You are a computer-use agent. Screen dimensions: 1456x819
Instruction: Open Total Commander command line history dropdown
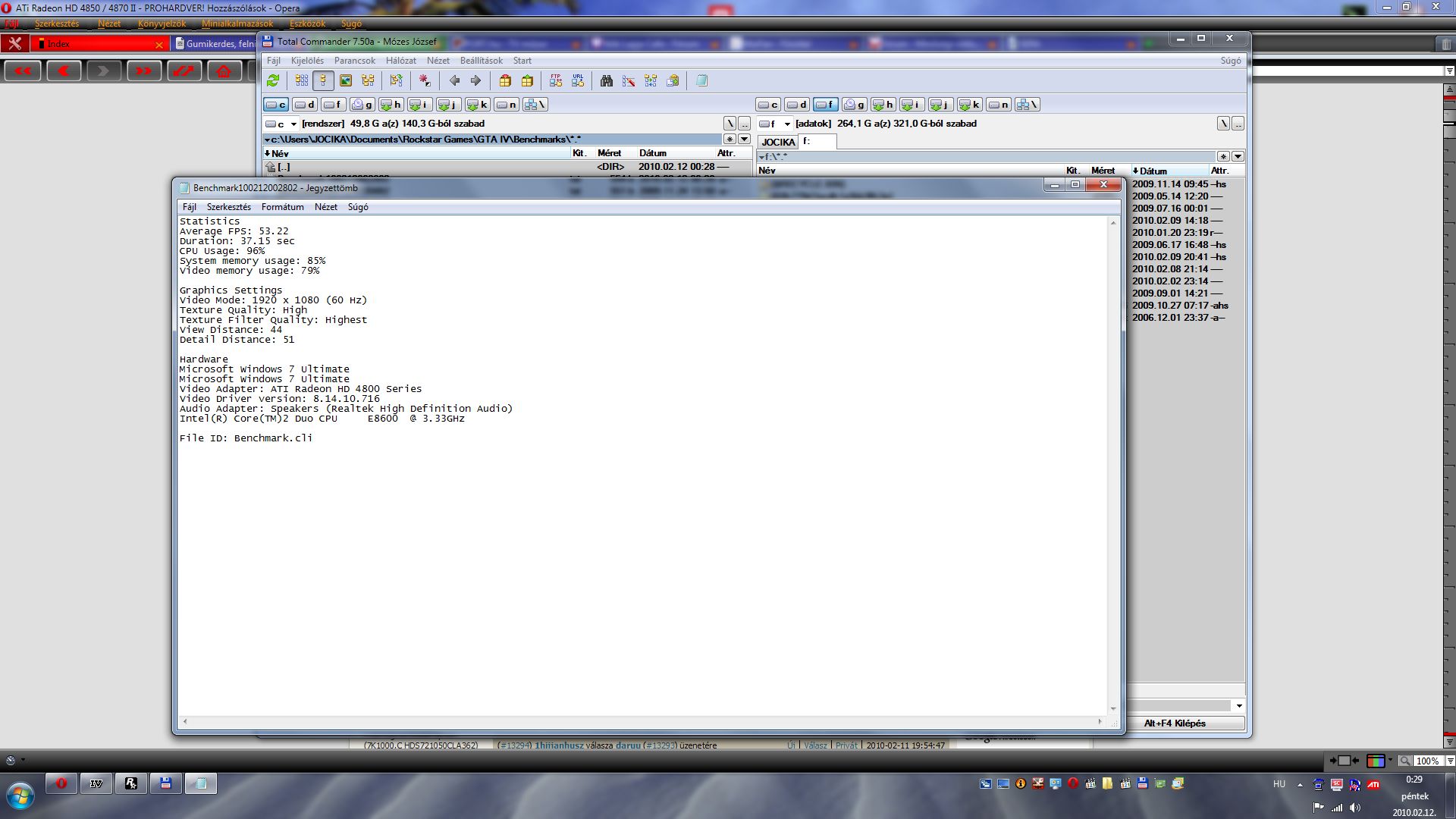click(x=1239, y=706)
